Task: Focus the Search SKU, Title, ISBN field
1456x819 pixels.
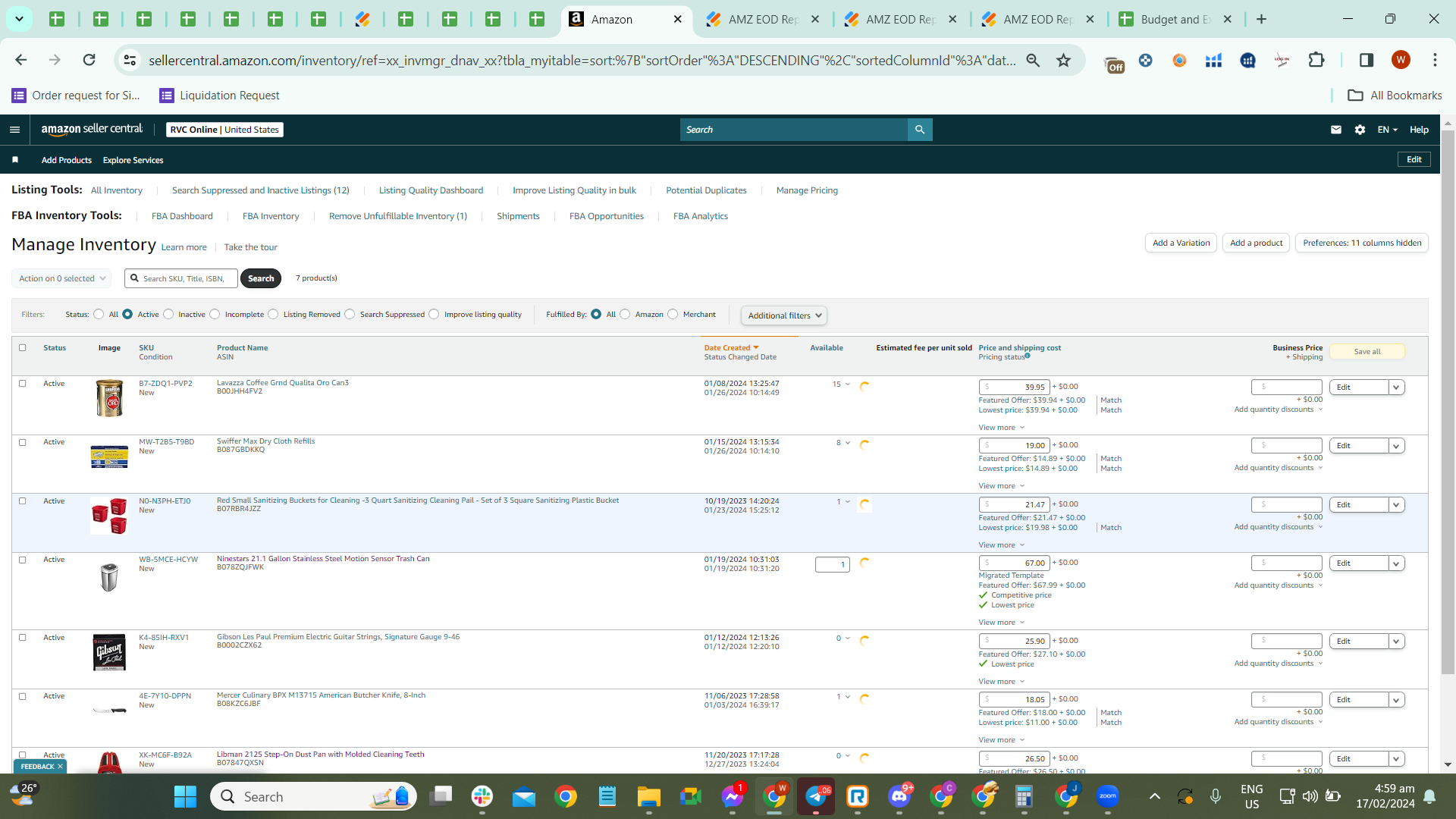Action: click(181, 278)
